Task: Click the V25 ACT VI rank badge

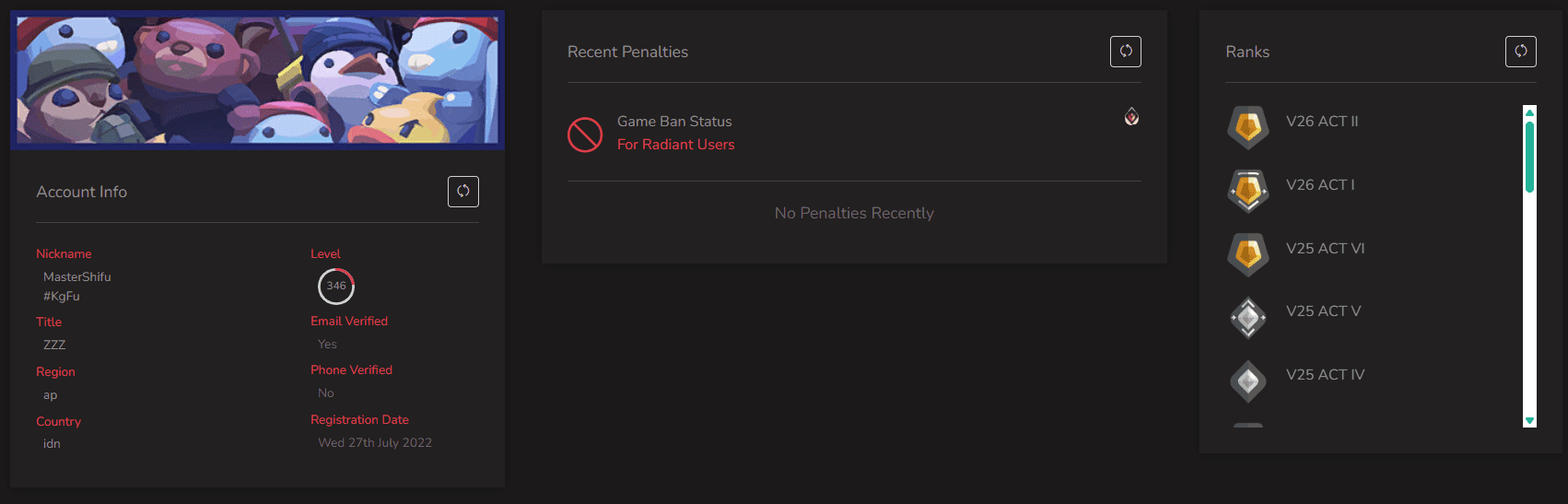Action: coord(1248,253)
